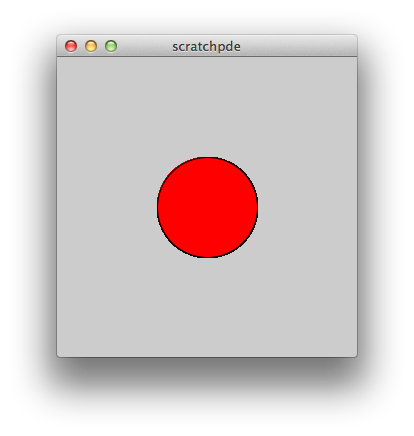Click the lower half of the red circle
Screen dimensions: 414x436
pyautogui.click(x=207, y=233)
